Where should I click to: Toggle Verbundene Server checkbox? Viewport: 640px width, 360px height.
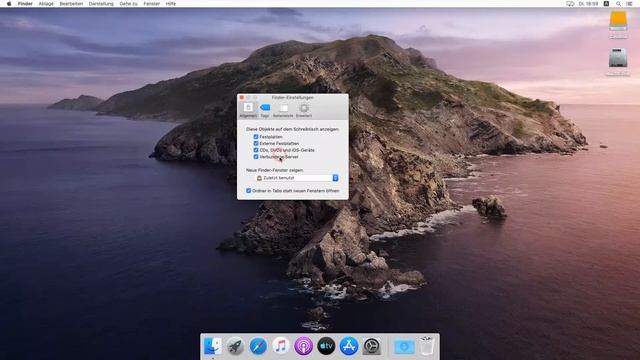256,157
